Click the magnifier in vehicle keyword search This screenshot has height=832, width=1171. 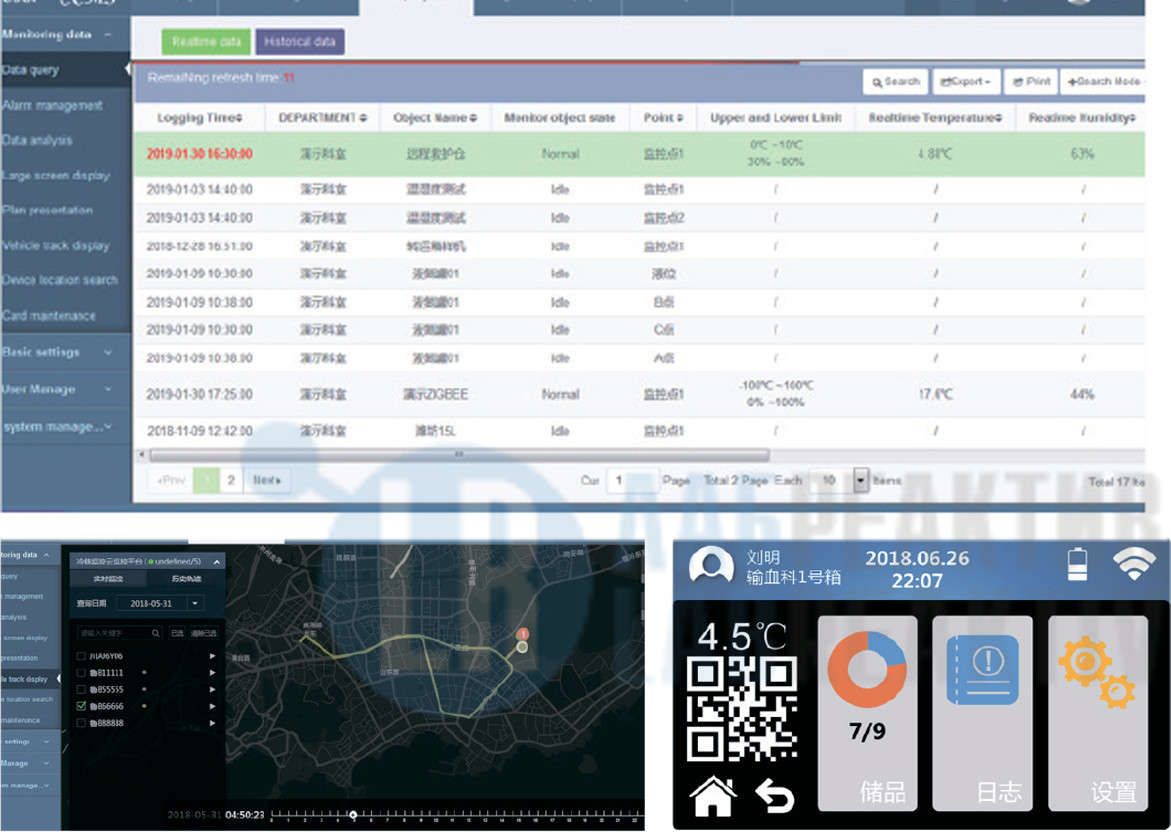156,633
